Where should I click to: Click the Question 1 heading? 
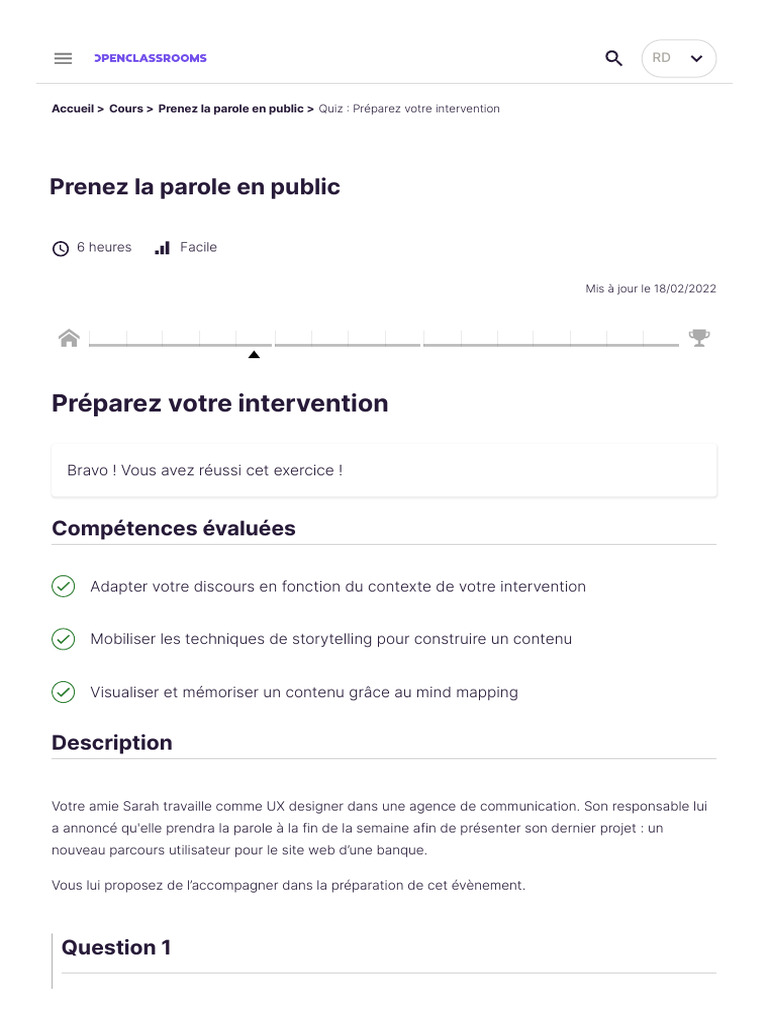pyautogui.click(x=116, y=947)
